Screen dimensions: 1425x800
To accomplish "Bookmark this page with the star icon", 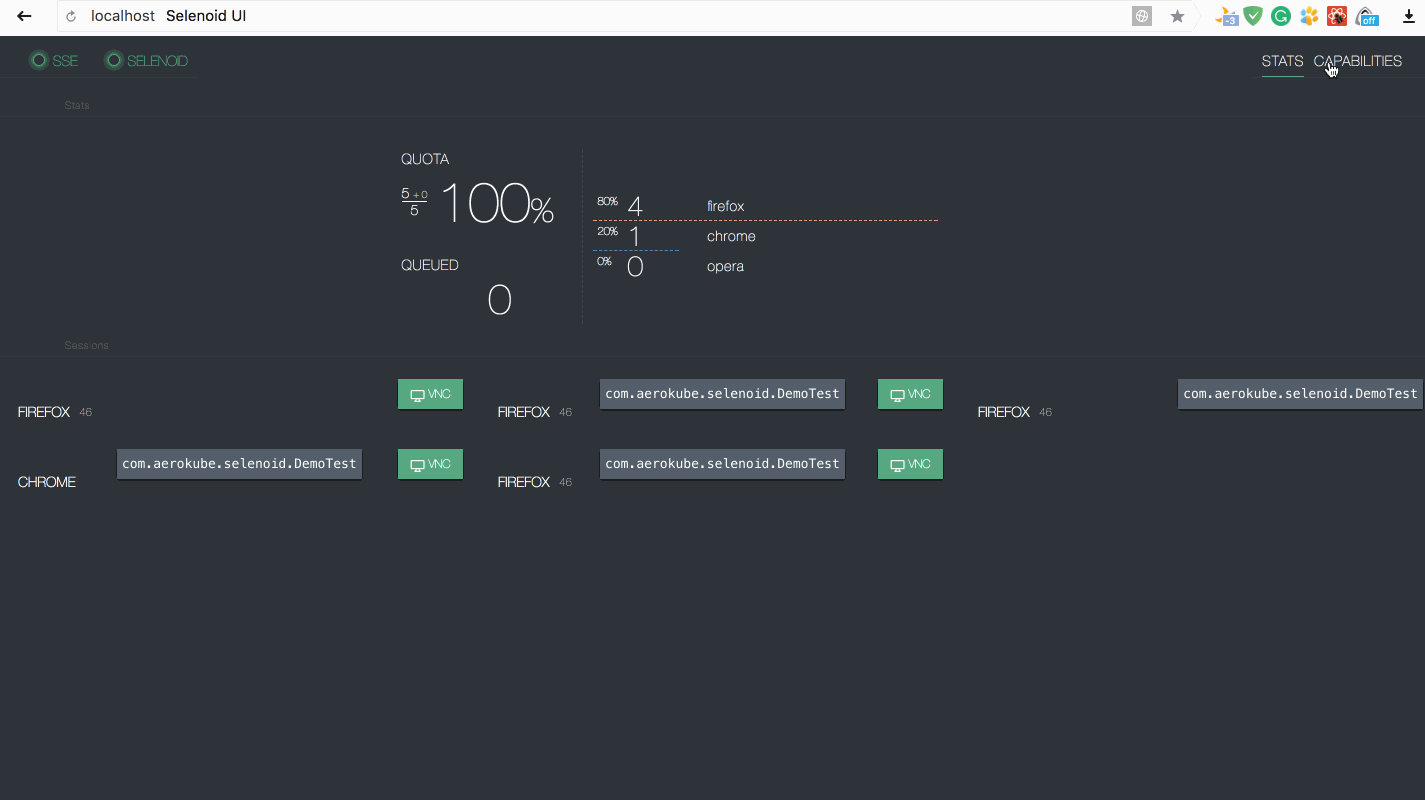I will [1177, 16].
